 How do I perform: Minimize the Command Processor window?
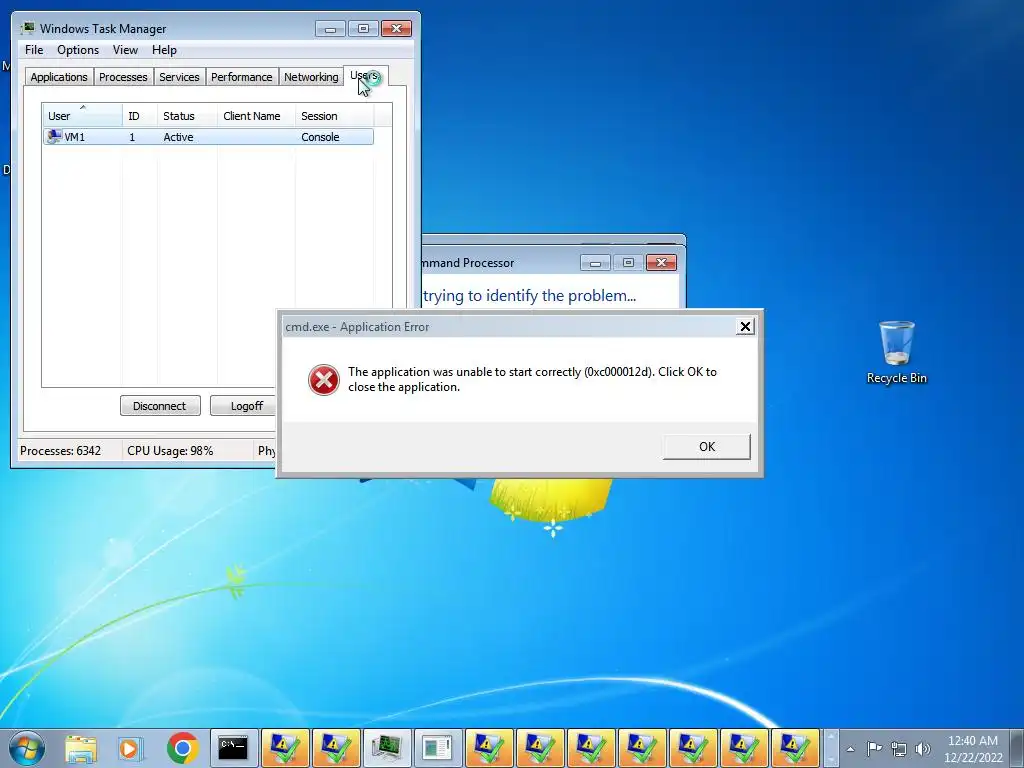pos(595,263)
